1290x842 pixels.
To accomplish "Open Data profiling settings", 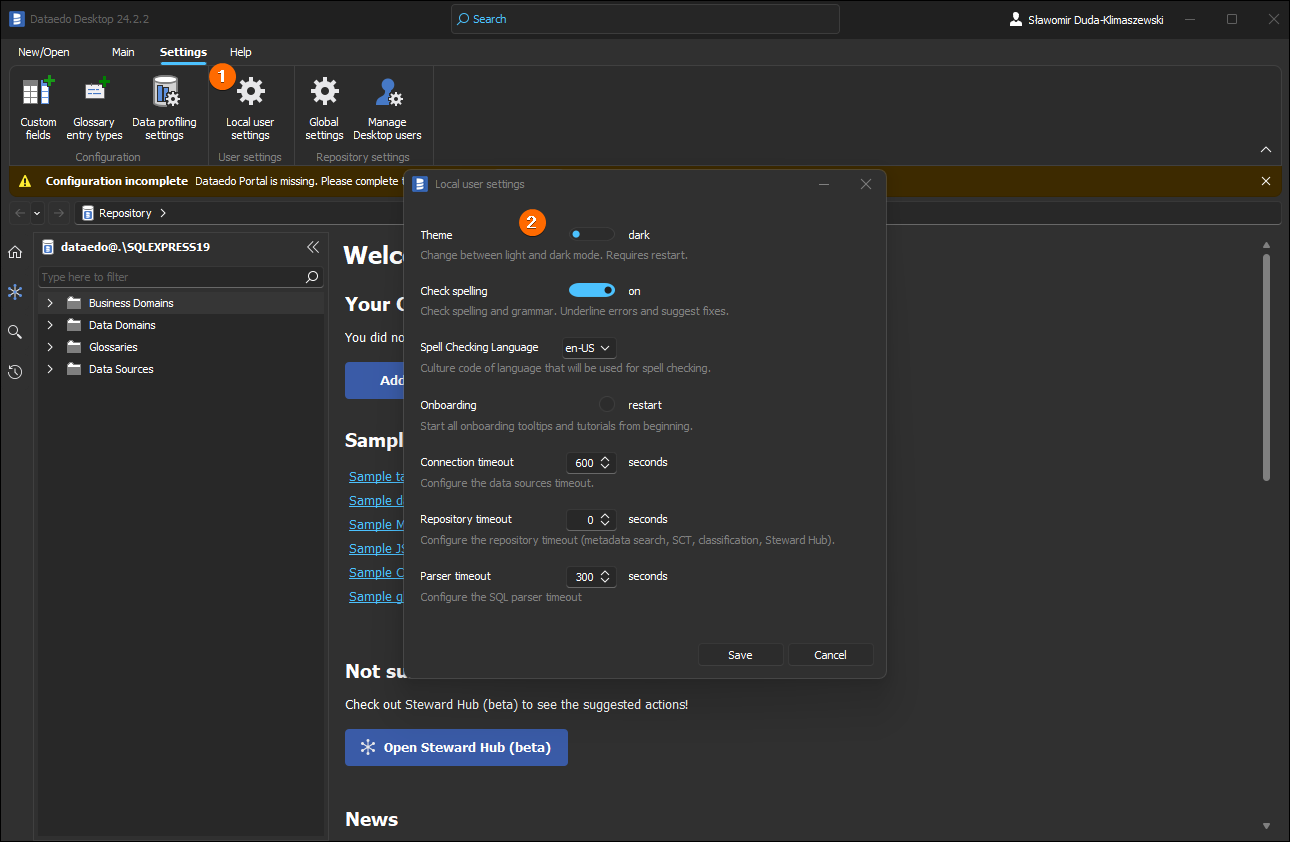I will coord(164,108).
